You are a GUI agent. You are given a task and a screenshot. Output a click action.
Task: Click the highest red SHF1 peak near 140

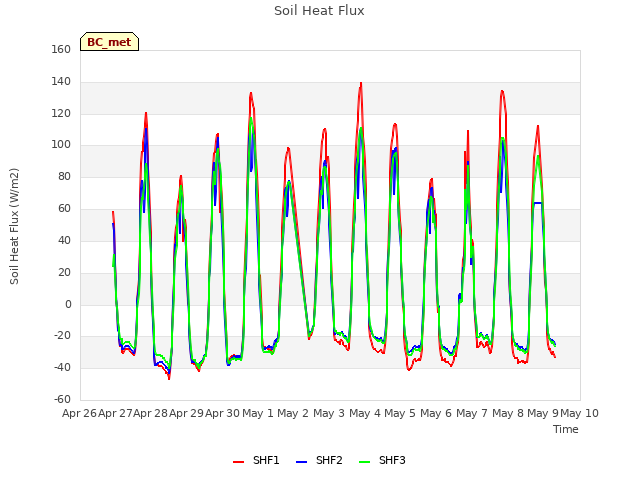click(x=361, y=84)
